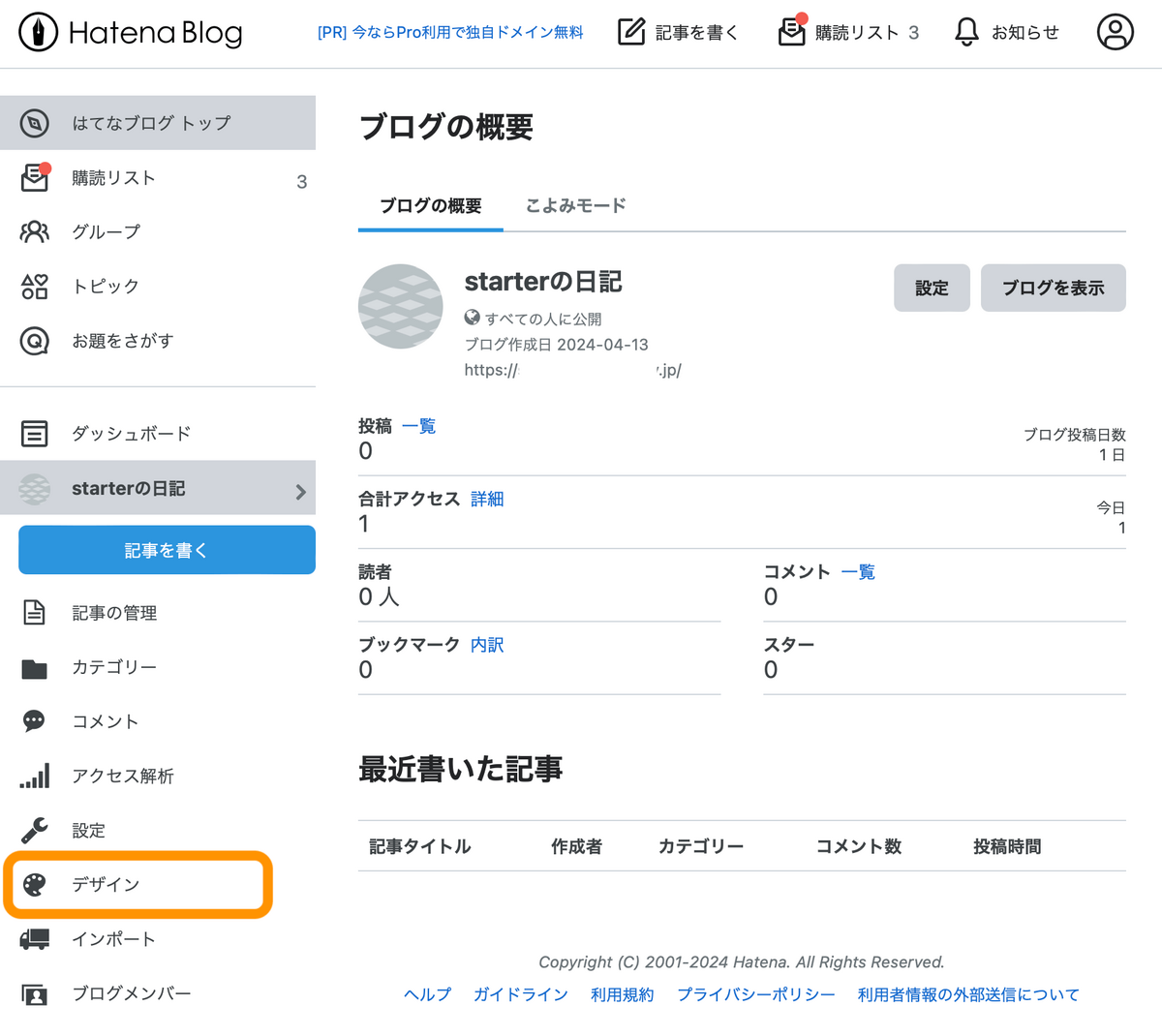This screenshot has height=1036, width=1162.
Task: Click the デザイン palette icon
Action: coord(35,884)
